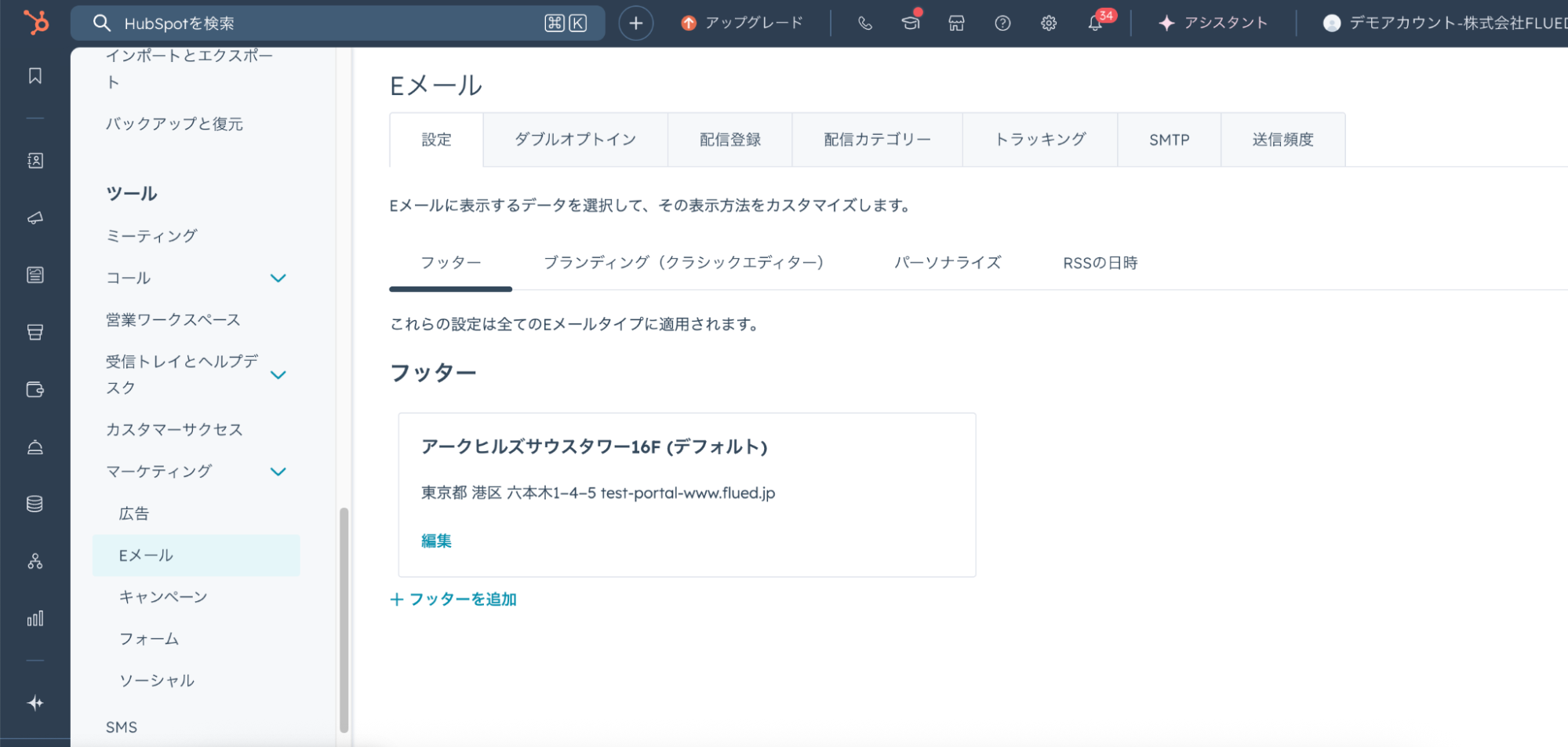Open the marketplace storefront icon
This screenshot has height=747, width=1568.
pos(956,24)
